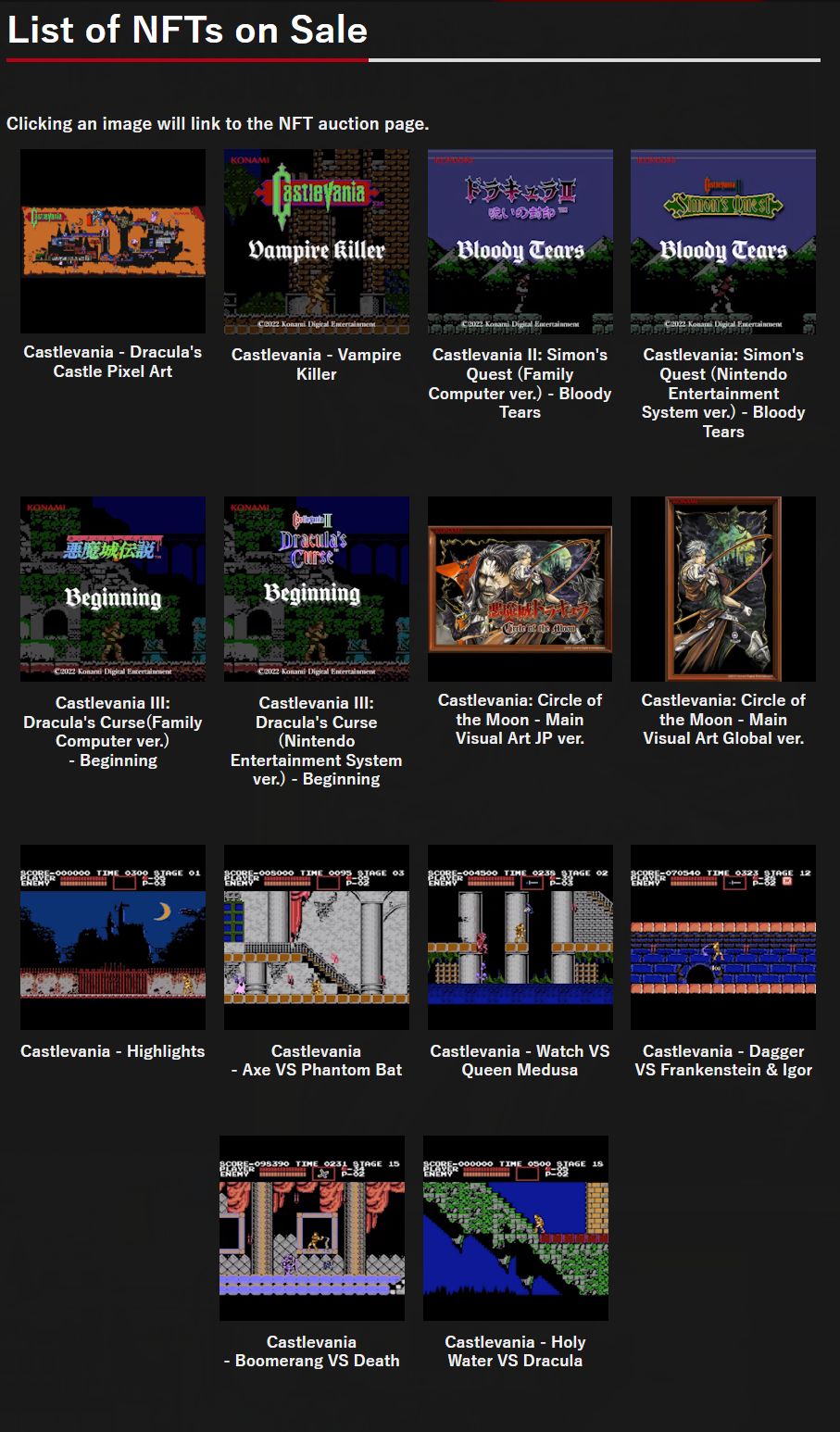This screenshot has height=1432, width=840.
Task: Click the caption "Simon's Quest (Family Computer ver.) - Bloody Tears"
Action: point(520,383)
